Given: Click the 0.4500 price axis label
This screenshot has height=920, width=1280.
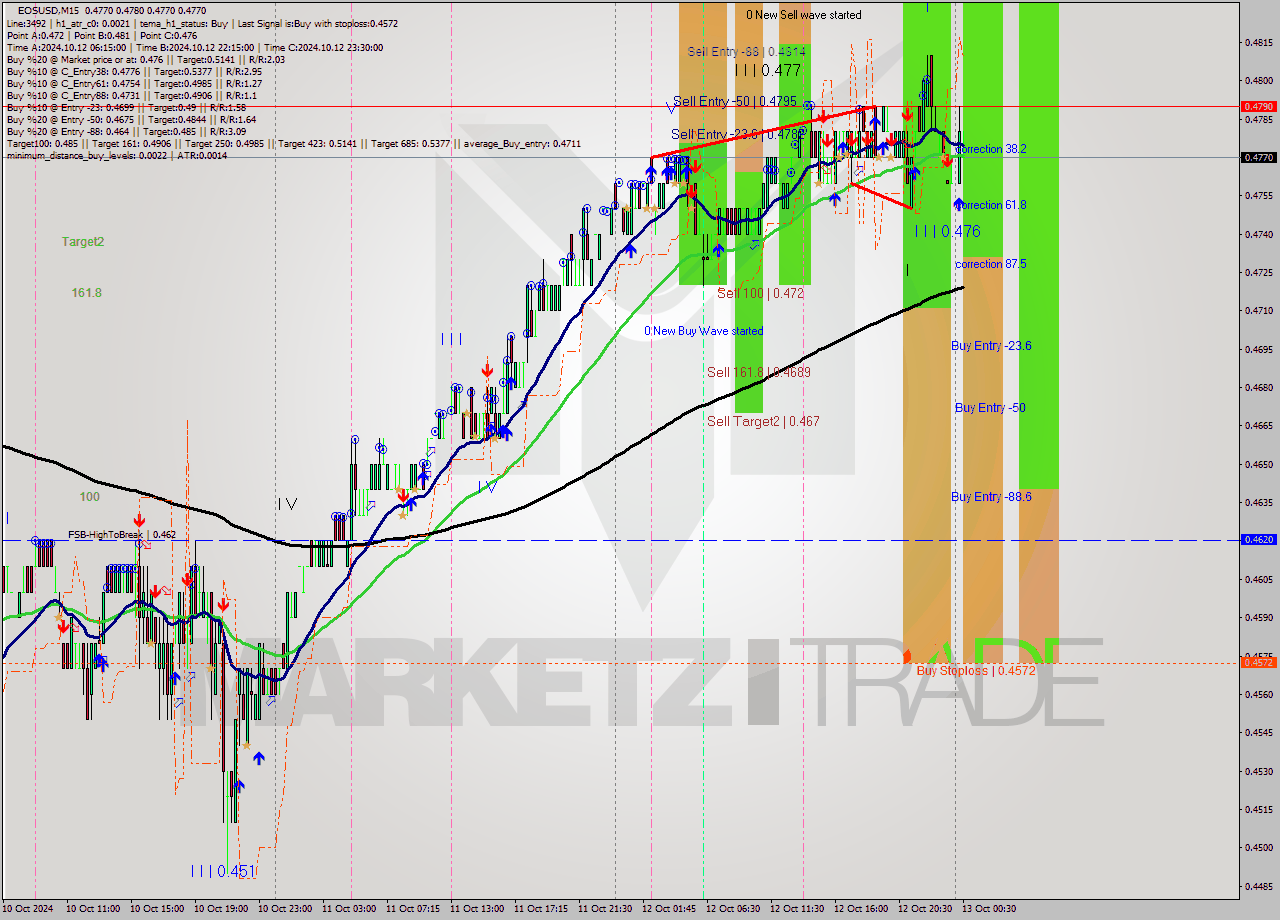Looking at the screenshot, I should [x=1258, y=847].
